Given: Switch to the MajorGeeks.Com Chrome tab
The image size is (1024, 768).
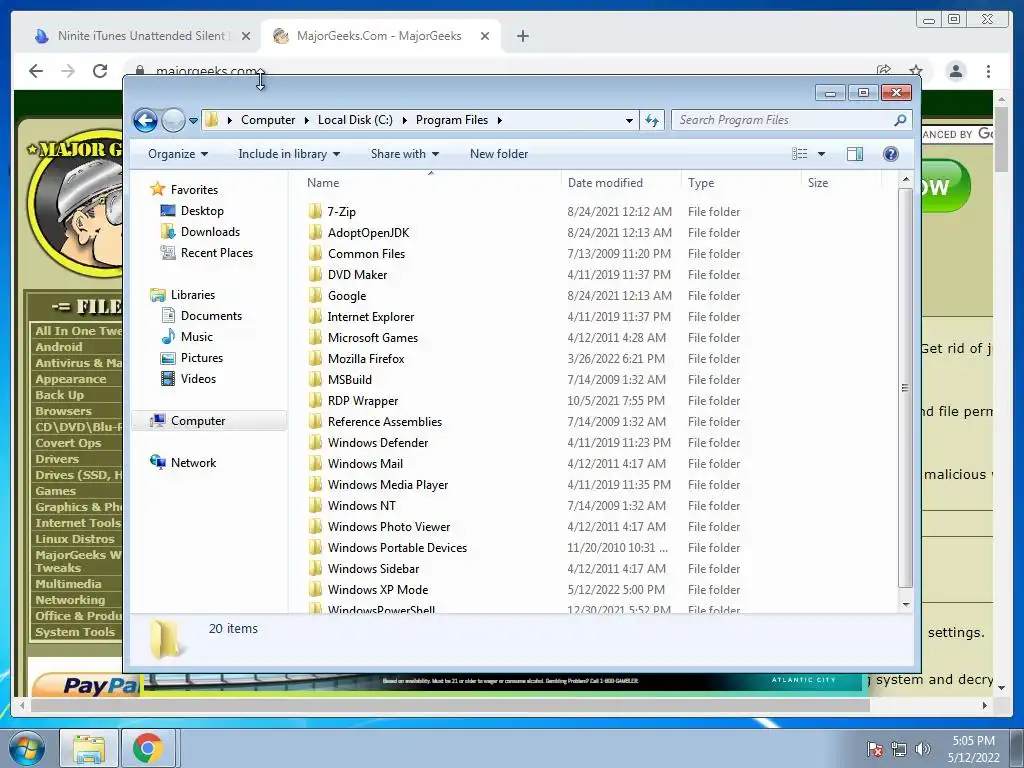Looking at the screenshot, I should point(379,36).
